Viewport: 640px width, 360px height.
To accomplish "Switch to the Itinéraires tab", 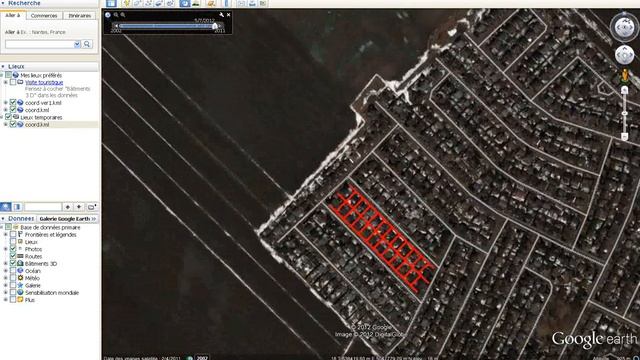I will coord(80,16).
